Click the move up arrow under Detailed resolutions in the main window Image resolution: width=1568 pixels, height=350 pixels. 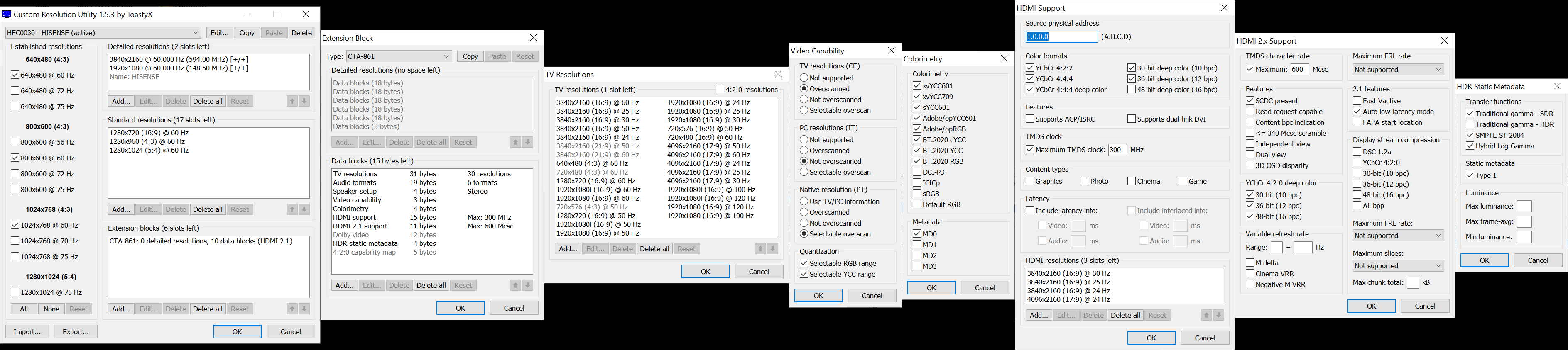(x=292, y=102)
